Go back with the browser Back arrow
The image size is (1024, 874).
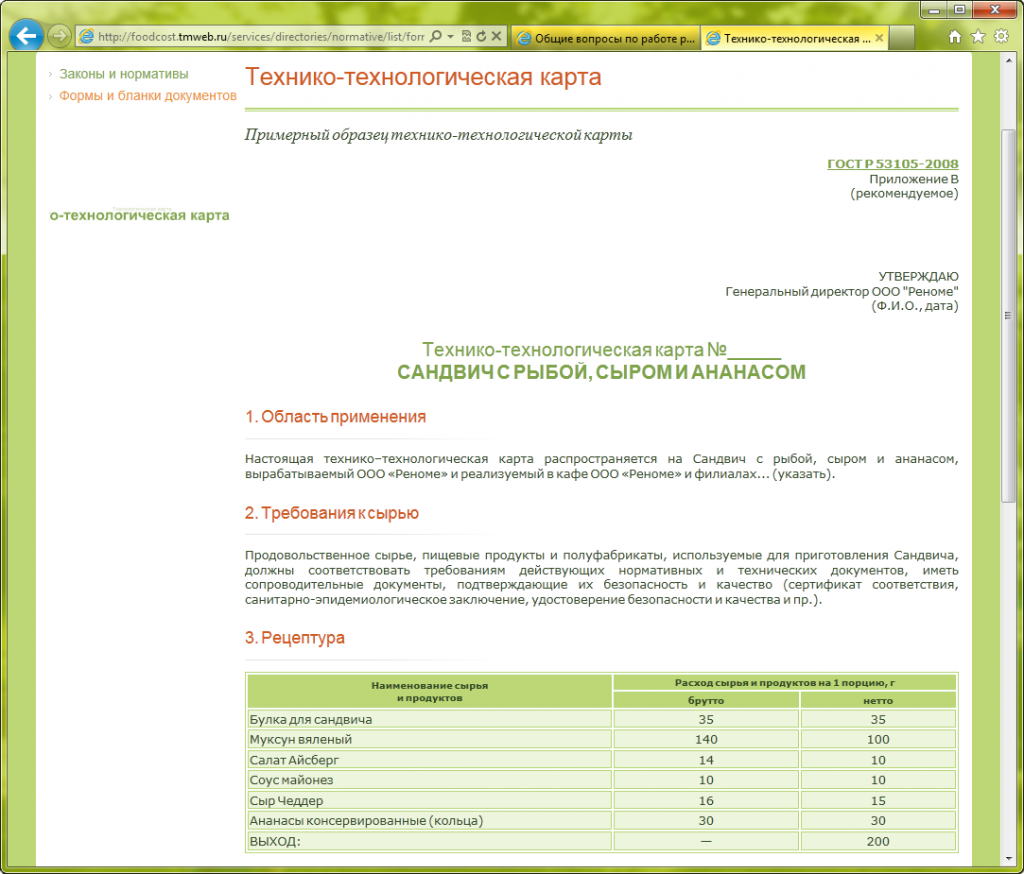coord(26,36)
